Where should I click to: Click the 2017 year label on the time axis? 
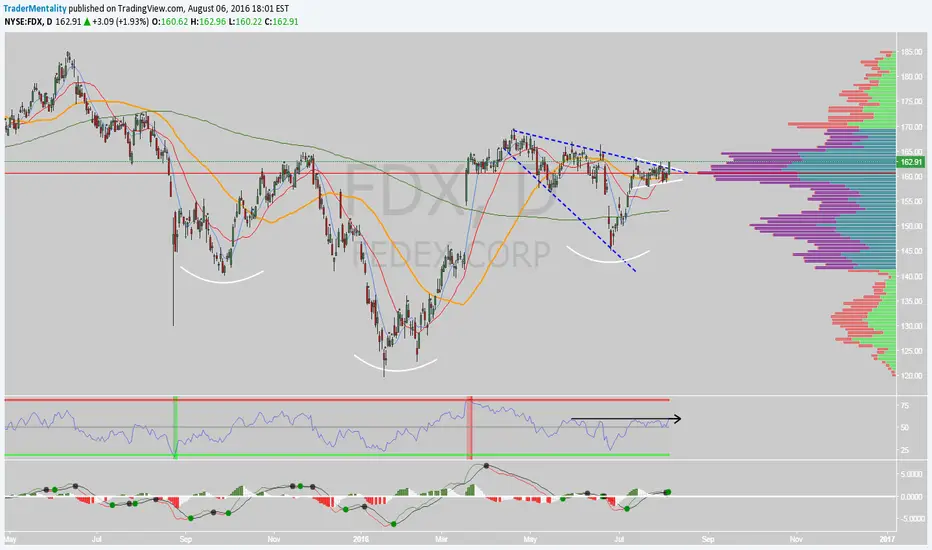[x=887, y=540]
